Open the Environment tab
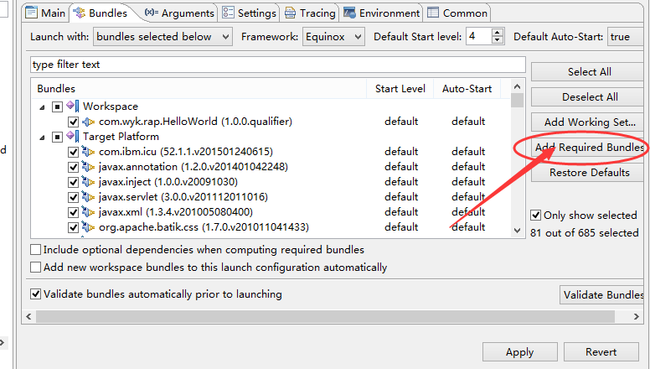This screenshot has height=369, width=650. click(381, 13)
